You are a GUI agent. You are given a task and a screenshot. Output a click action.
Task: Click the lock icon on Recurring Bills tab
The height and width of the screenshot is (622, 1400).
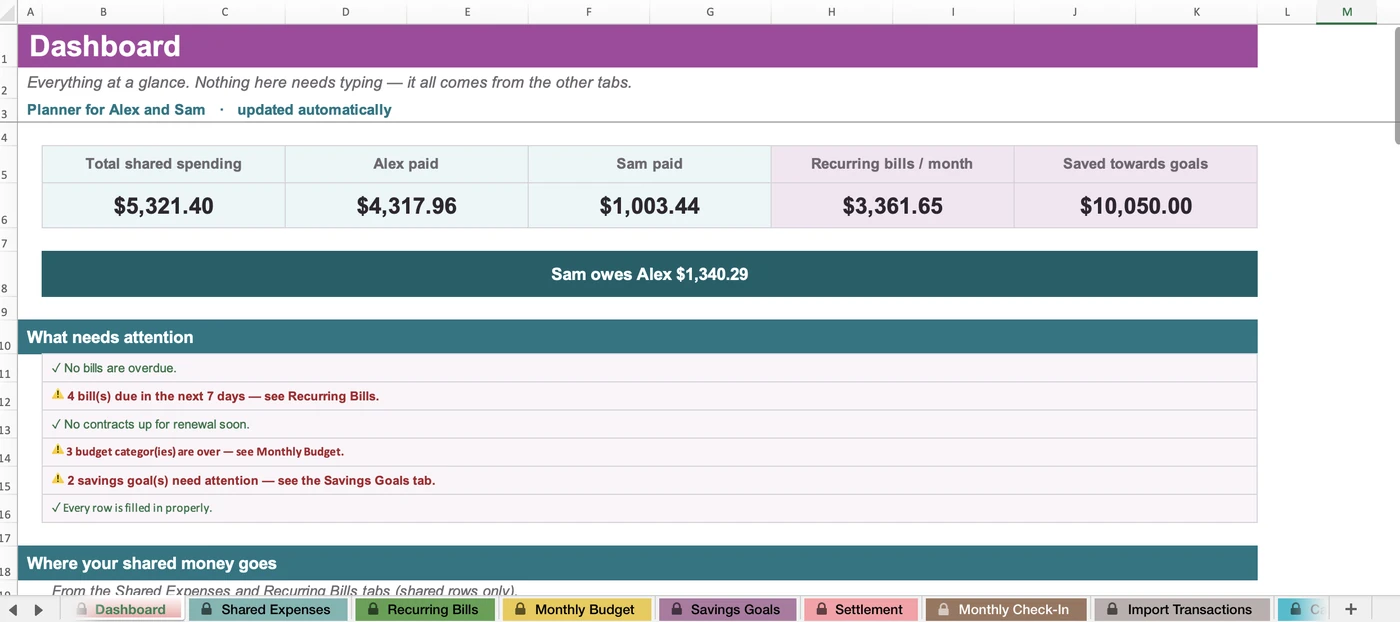click(373, 608)
